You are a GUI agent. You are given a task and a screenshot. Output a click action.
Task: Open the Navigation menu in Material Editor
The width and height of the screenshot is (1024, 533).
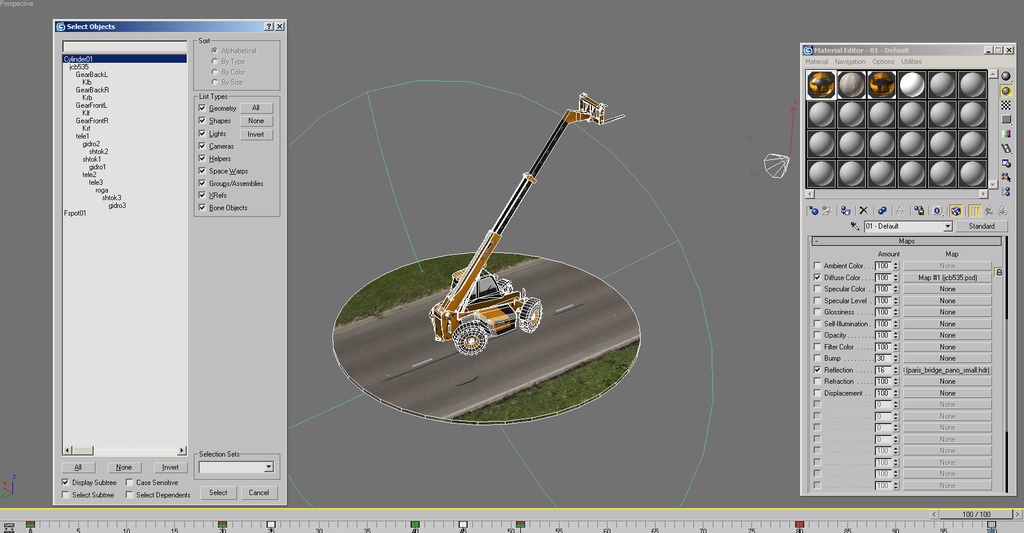click(850, 62)
